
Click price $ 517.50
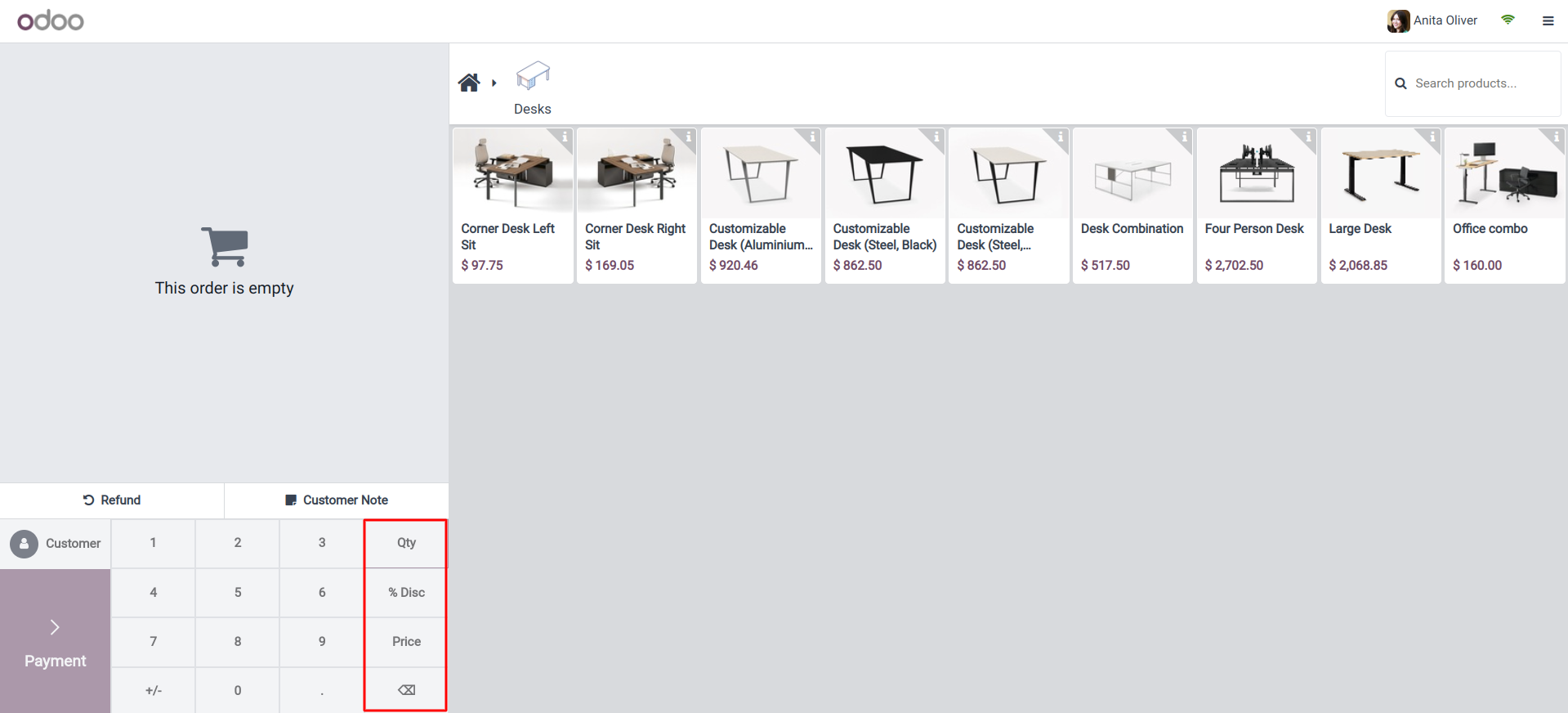pyautogui.click(x=1105, y=266)
